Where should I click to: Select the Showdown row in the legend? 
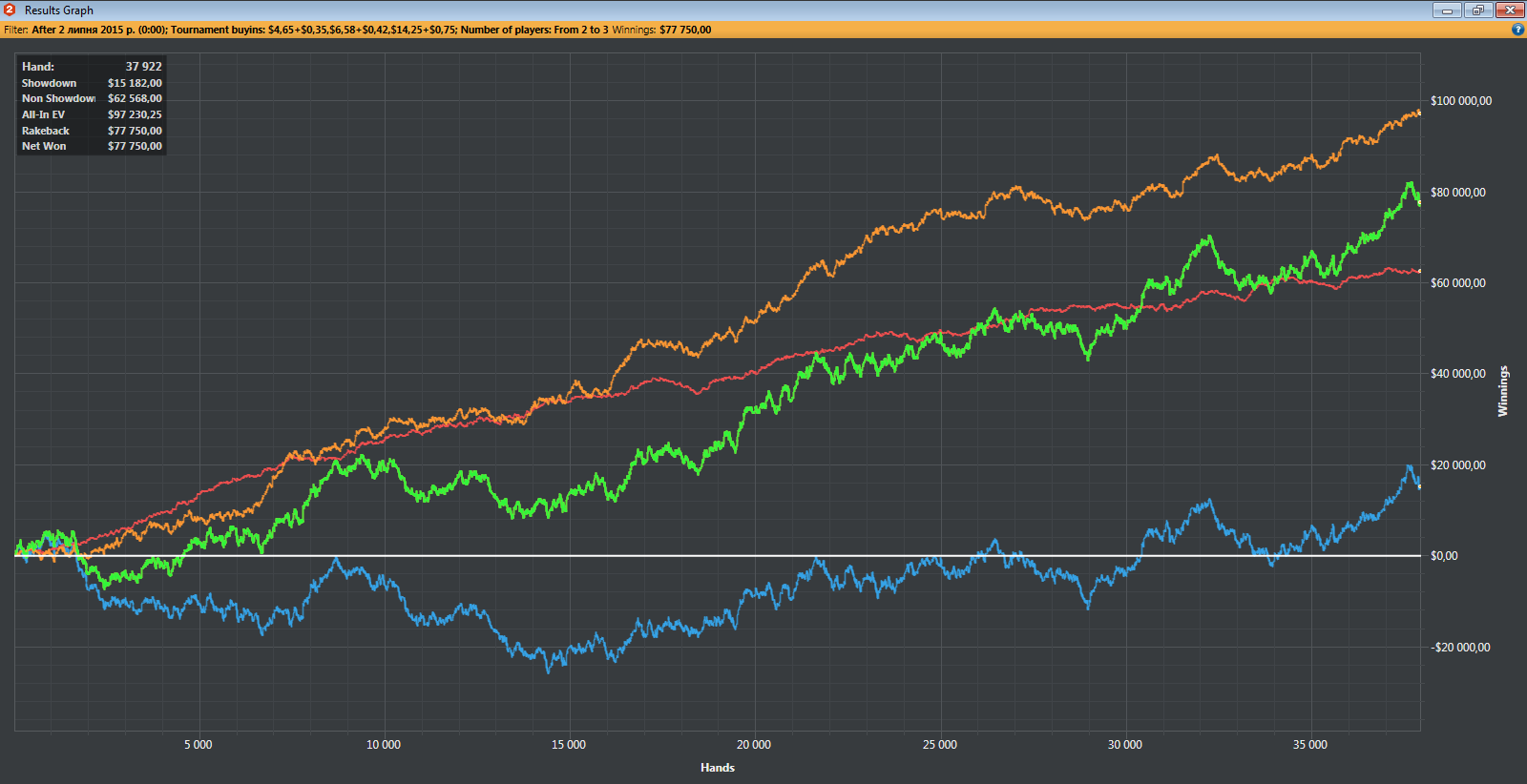92,83
